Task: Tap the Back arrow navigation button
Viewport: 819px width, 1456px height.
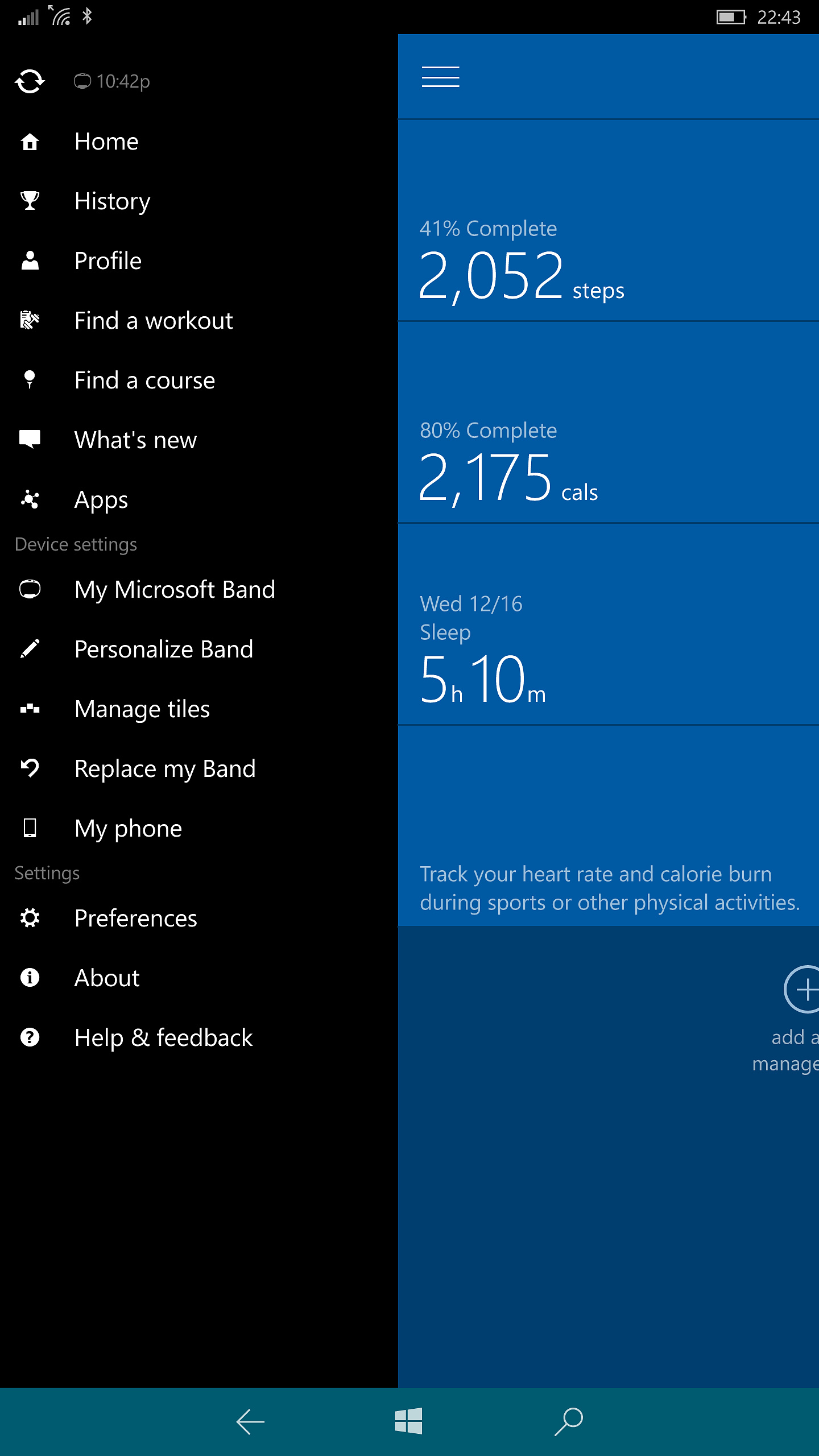Action: point(250,1422)
